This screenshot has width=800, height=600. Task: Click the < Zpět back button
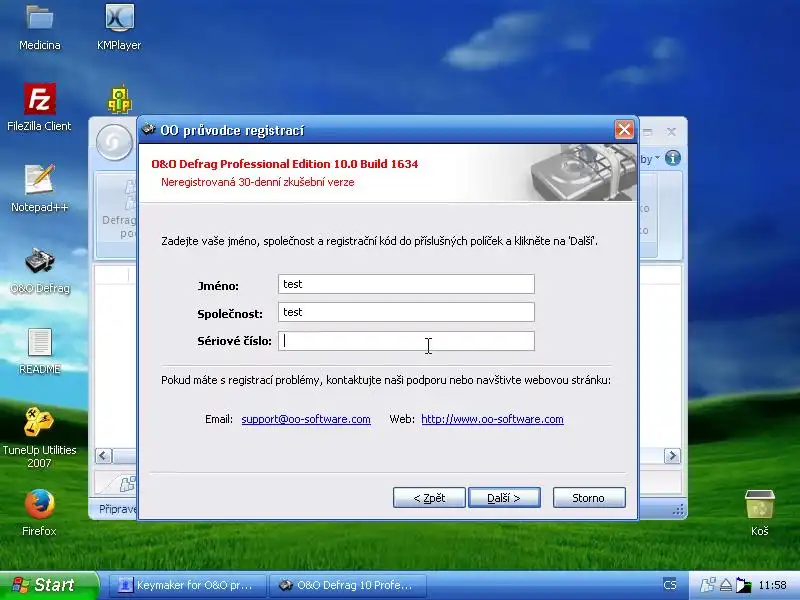[x=429, y=497]
